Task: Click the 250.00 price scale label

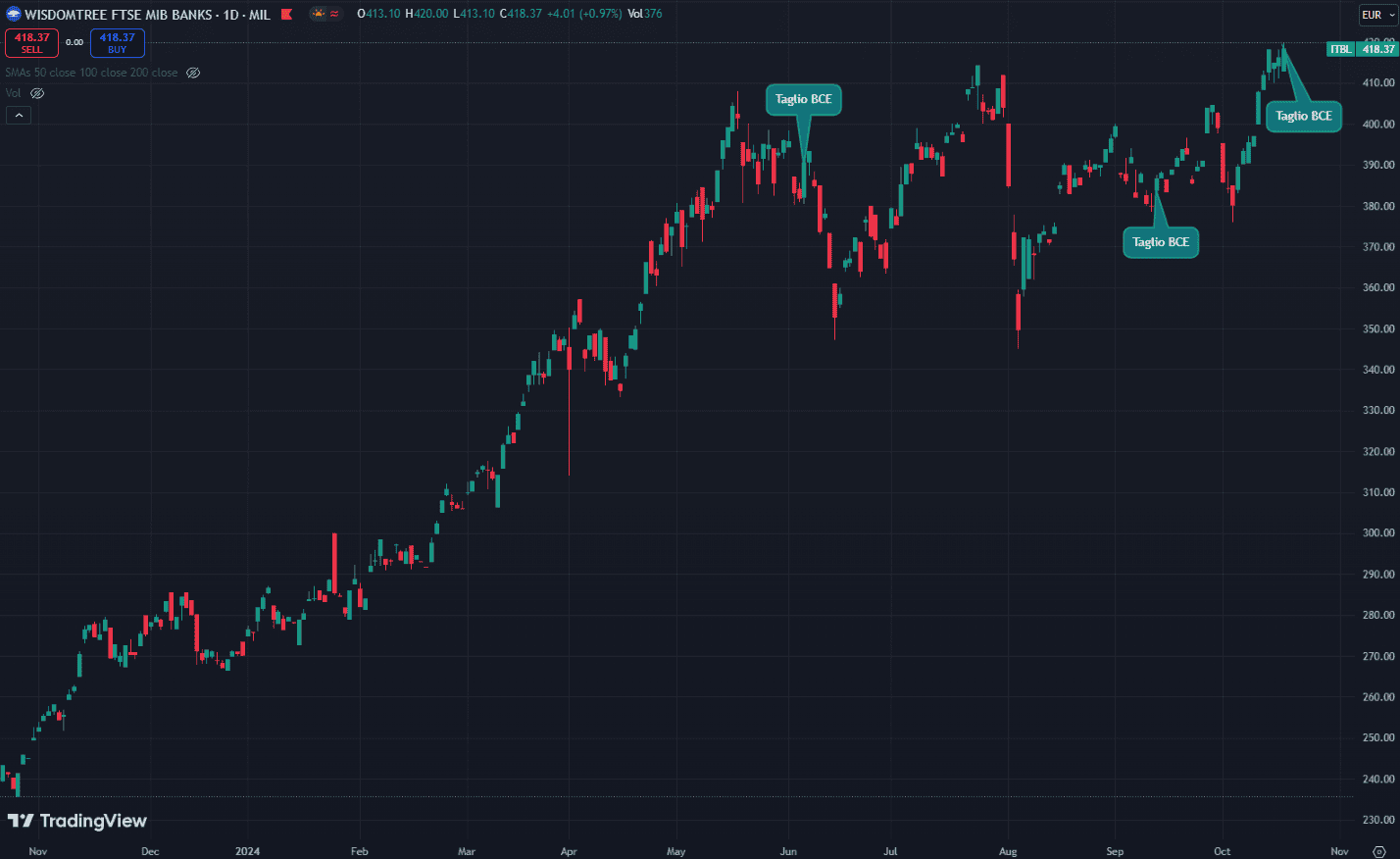Action: (1378, 737)
